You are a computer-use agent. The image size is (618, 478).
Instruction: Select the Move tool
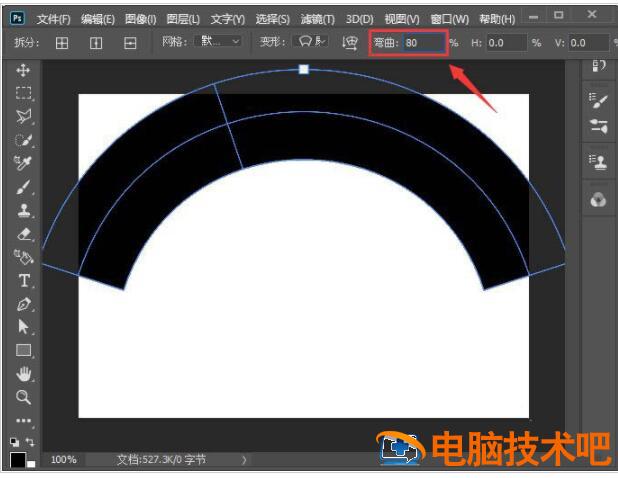click(23, 71)
